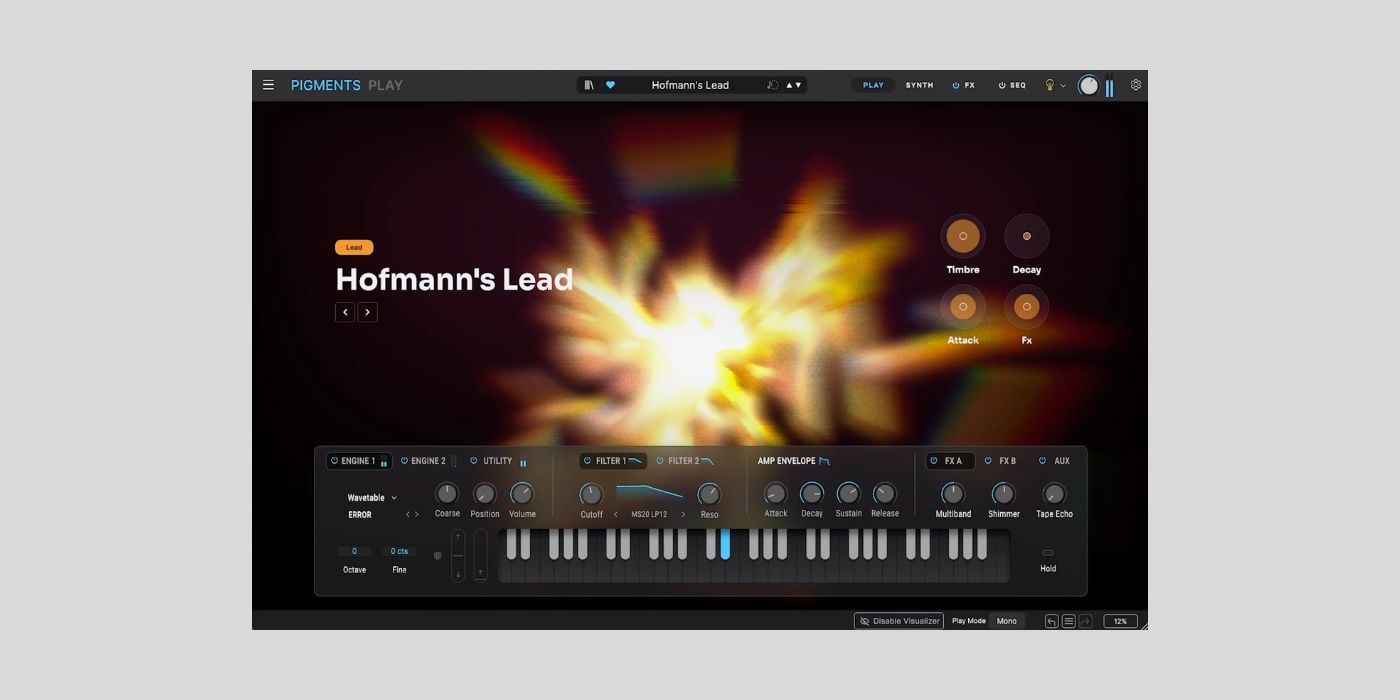Viewport: 1400px width, 700px height.
Task: Click the Shimmer effect knob
Action: coord(1003,493)
